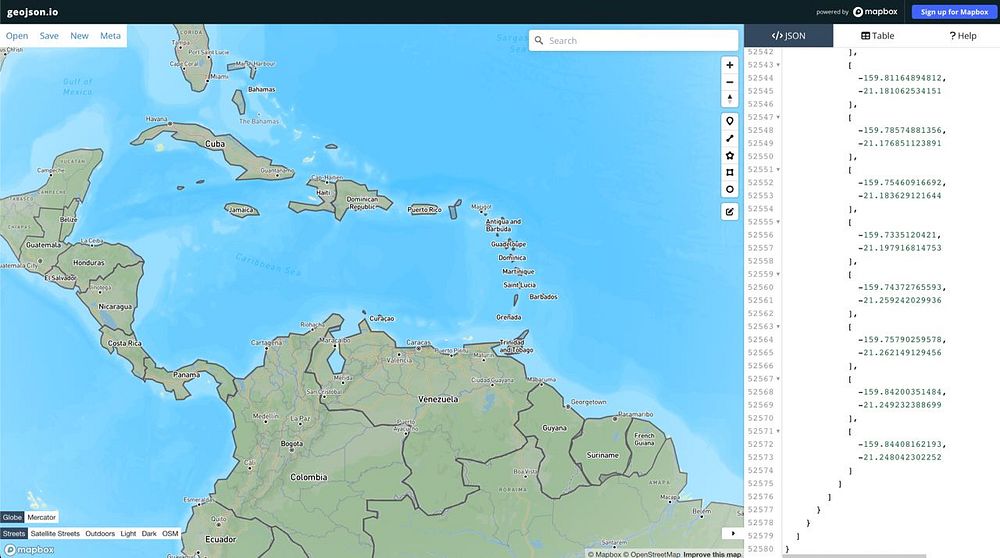Select the draw rectangle tool
Image resolution: width=1000 pixels, height=558 pixels.
pos(730,172)
